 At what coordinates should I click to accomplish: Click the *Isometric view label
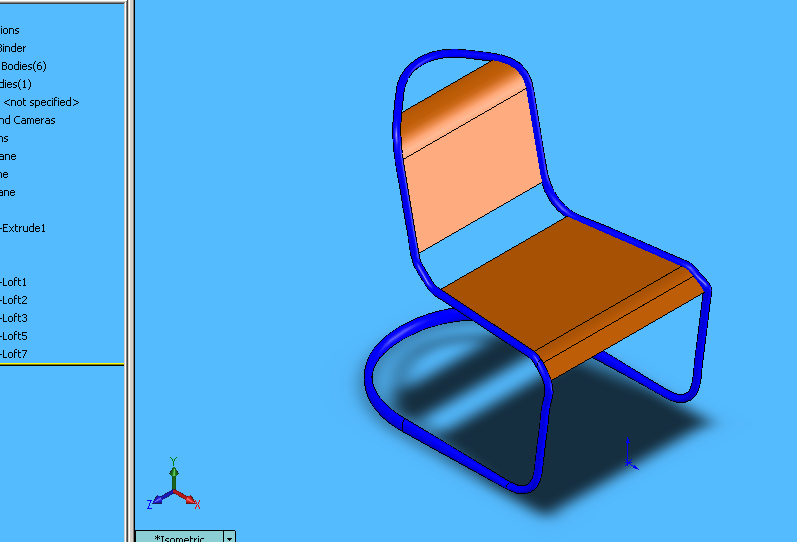pyautogui.click(x=179, y=538)
